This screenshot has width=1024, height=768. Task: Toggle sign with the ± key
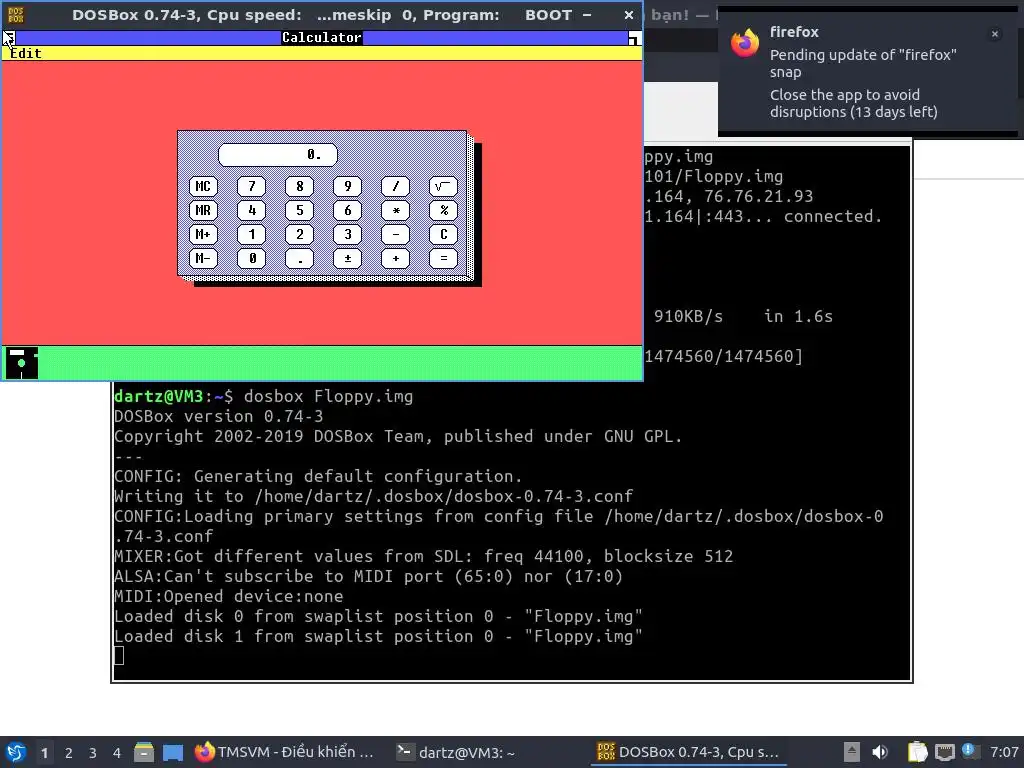click(x=347, y=259)
